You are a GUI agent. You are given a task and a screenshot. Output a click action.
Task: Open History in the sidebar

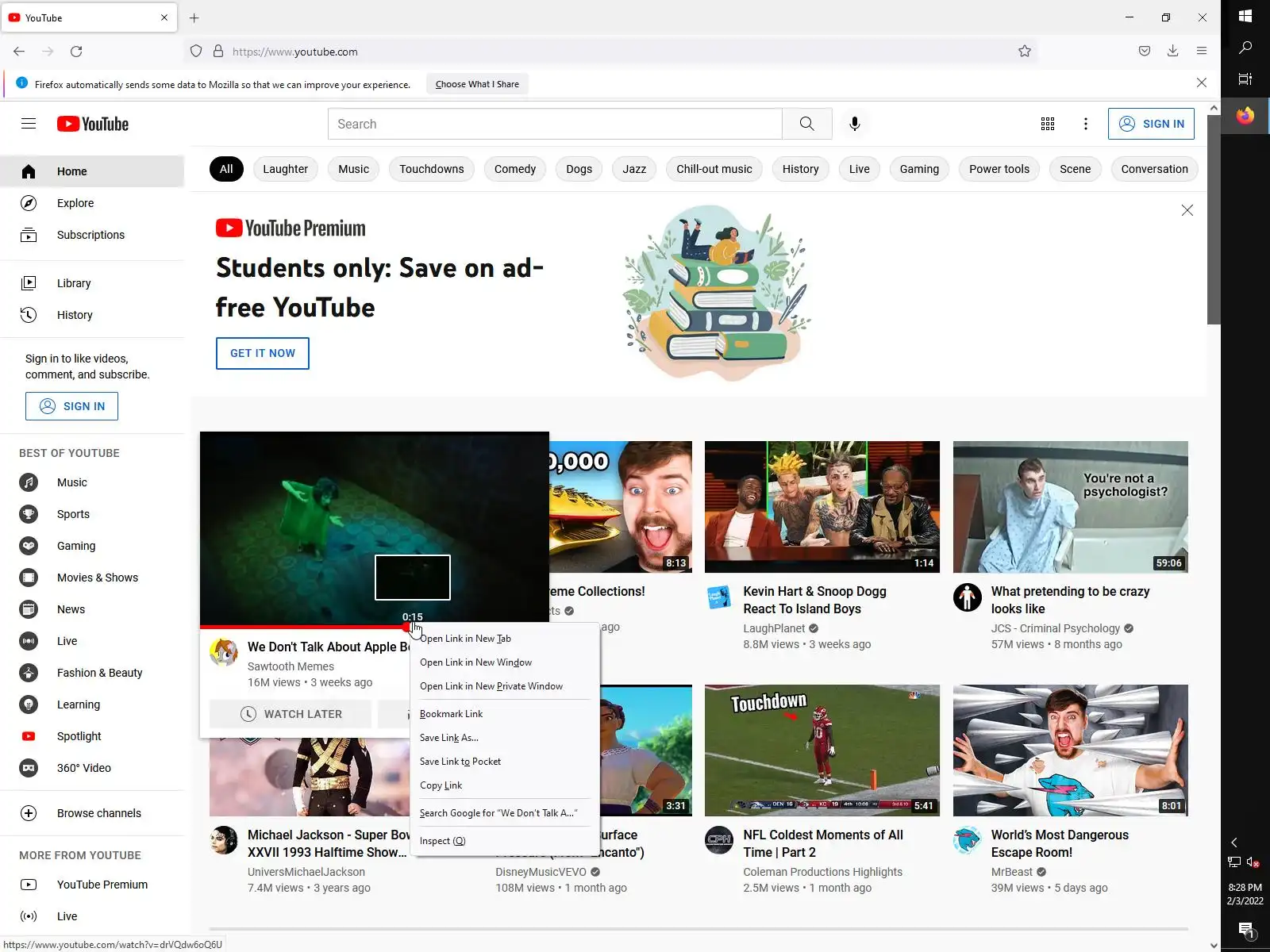[92, 315]
